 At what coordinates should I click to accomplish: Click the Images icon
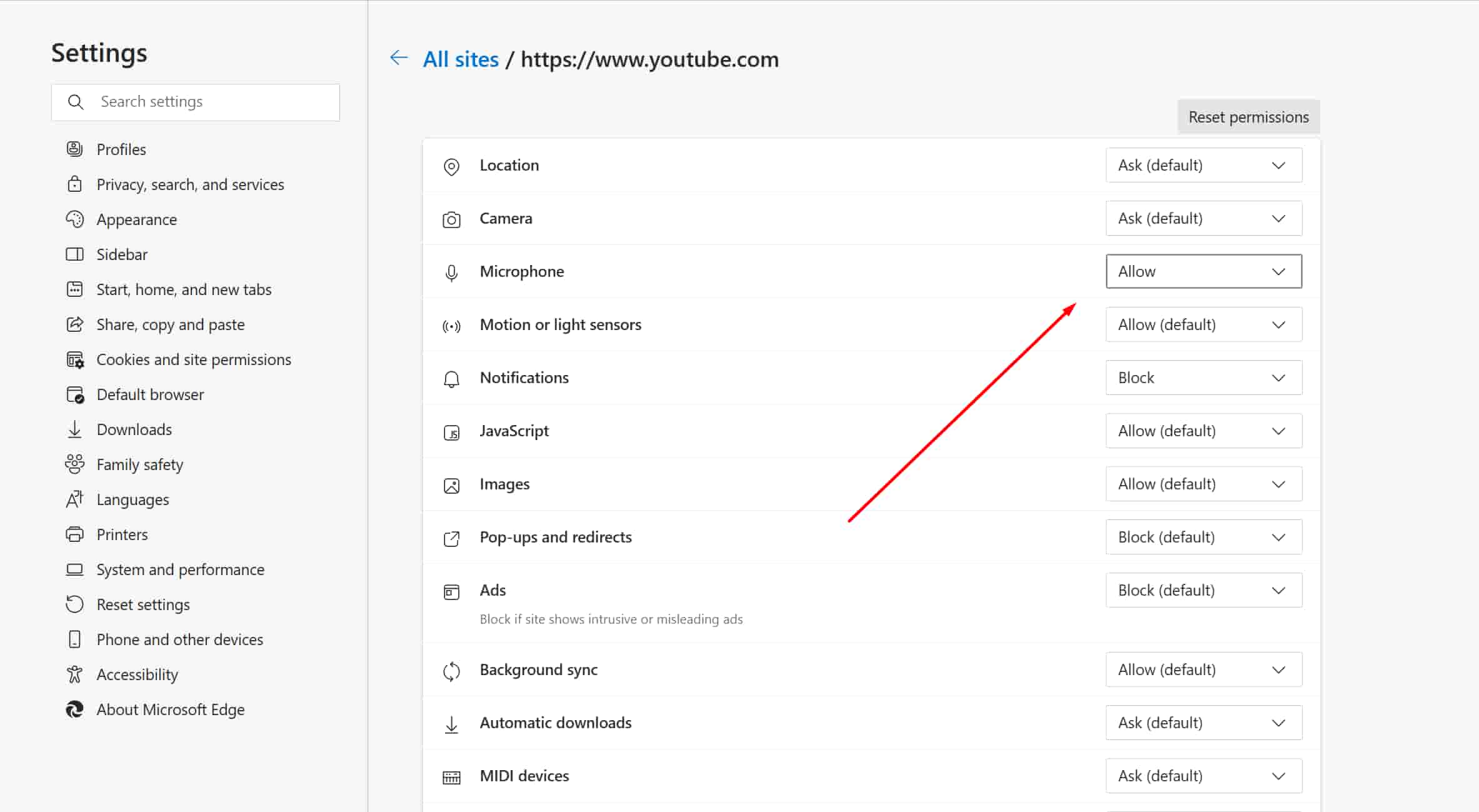(451, 485)
